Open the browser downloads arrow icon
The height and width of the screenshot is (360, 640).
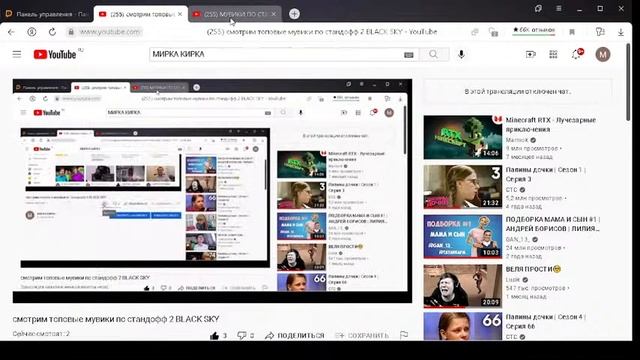pos(621,32)
